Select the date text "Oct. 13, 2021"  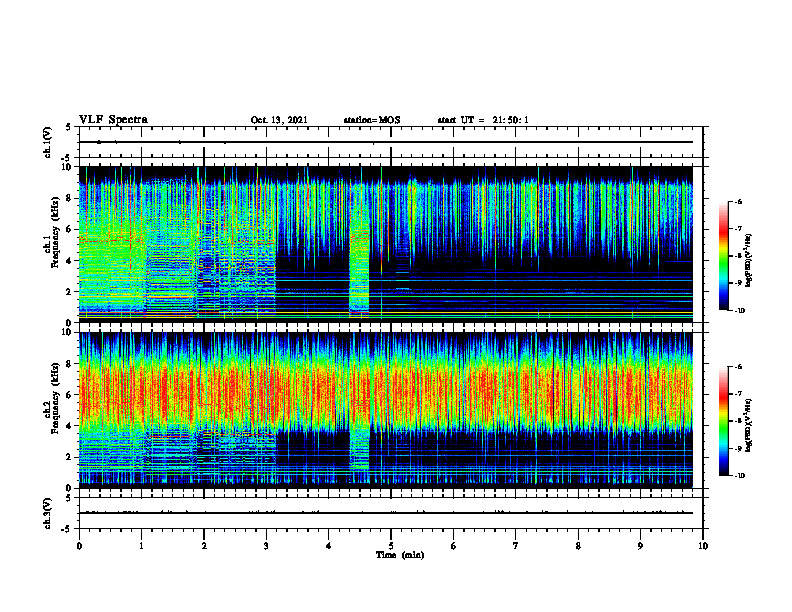click(279, 120)
